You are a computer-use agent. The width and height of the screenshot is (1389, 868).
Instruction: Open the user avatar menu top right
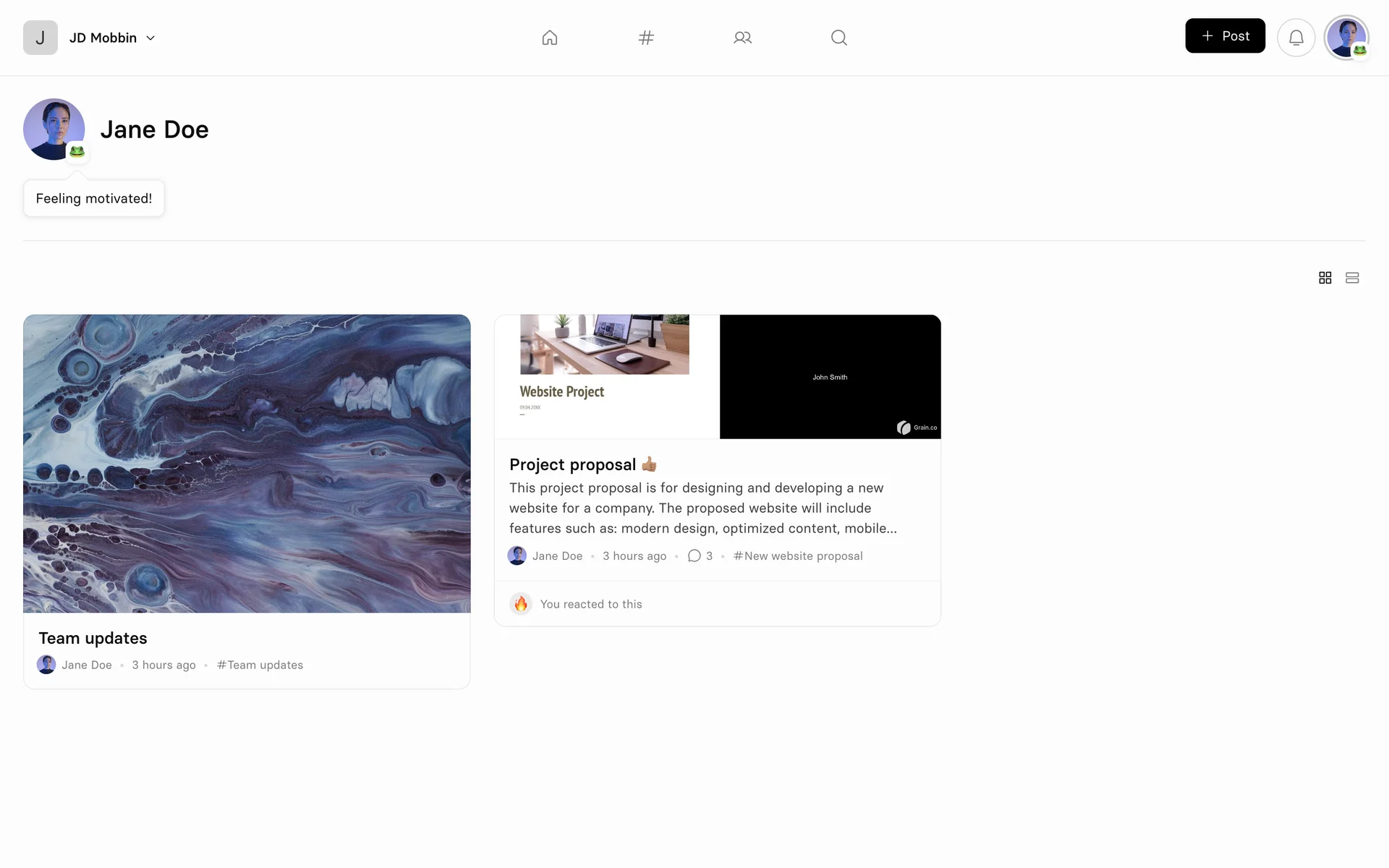coord(1346,38)
